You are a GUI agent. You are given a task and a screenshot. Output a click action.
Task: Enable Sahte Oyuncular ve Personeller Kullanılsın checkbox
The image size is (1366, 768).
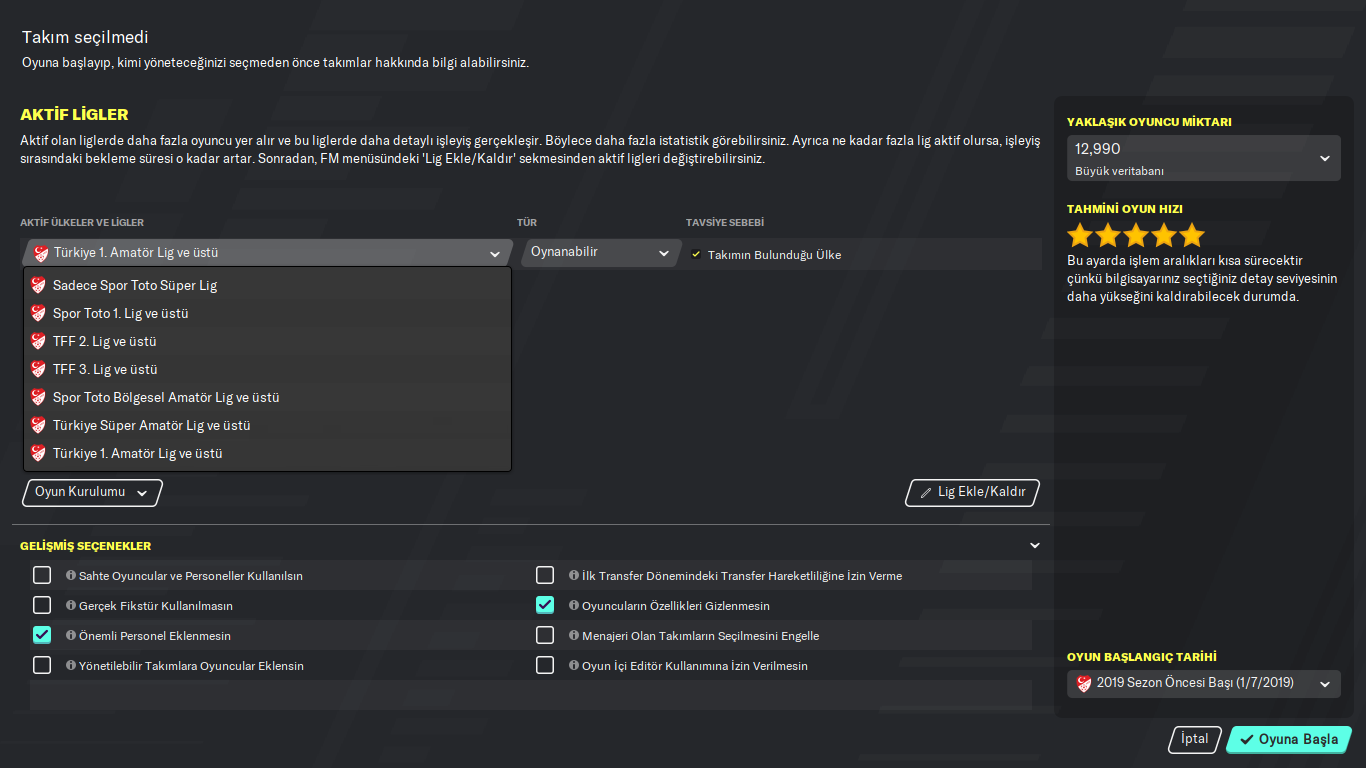click(42, 575)
